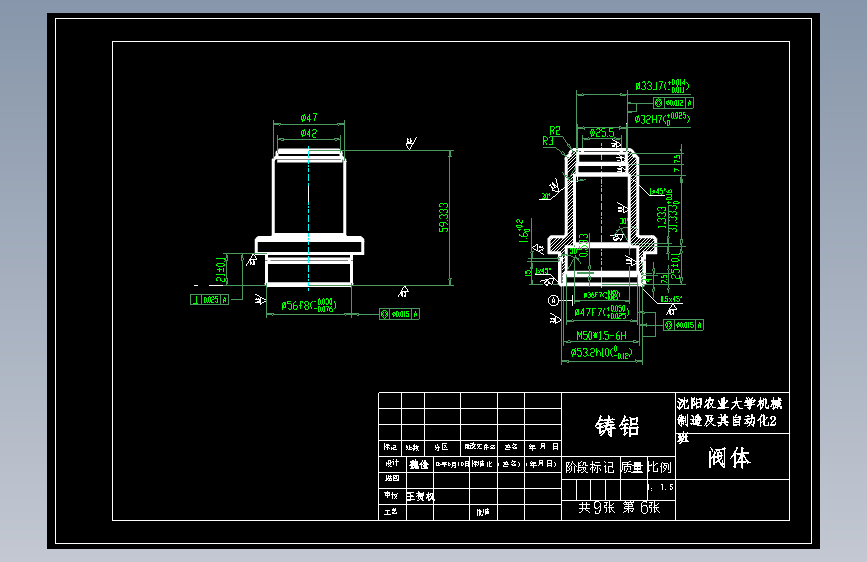Viewport: 867px width, 562px height.
Task: Click the 工艺 row label
Action: click(391, 512)
